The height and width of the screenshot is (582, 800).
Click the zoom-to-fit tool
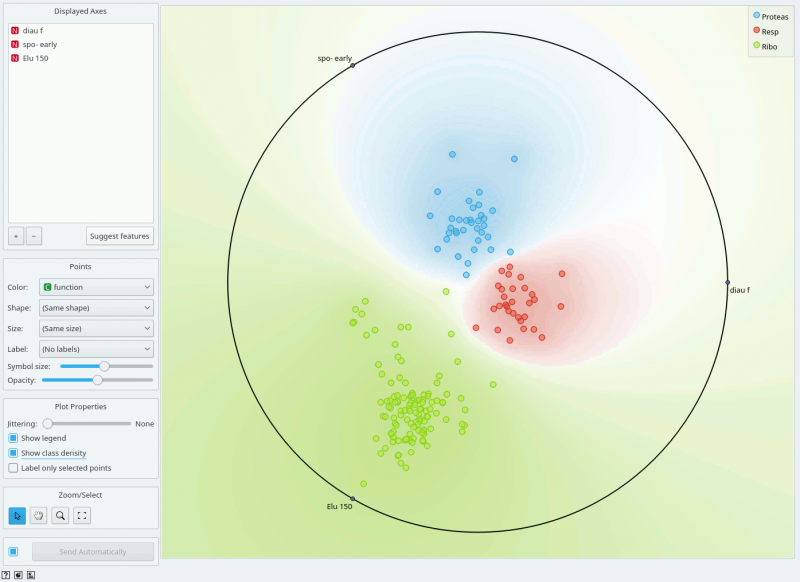(82, 516)
